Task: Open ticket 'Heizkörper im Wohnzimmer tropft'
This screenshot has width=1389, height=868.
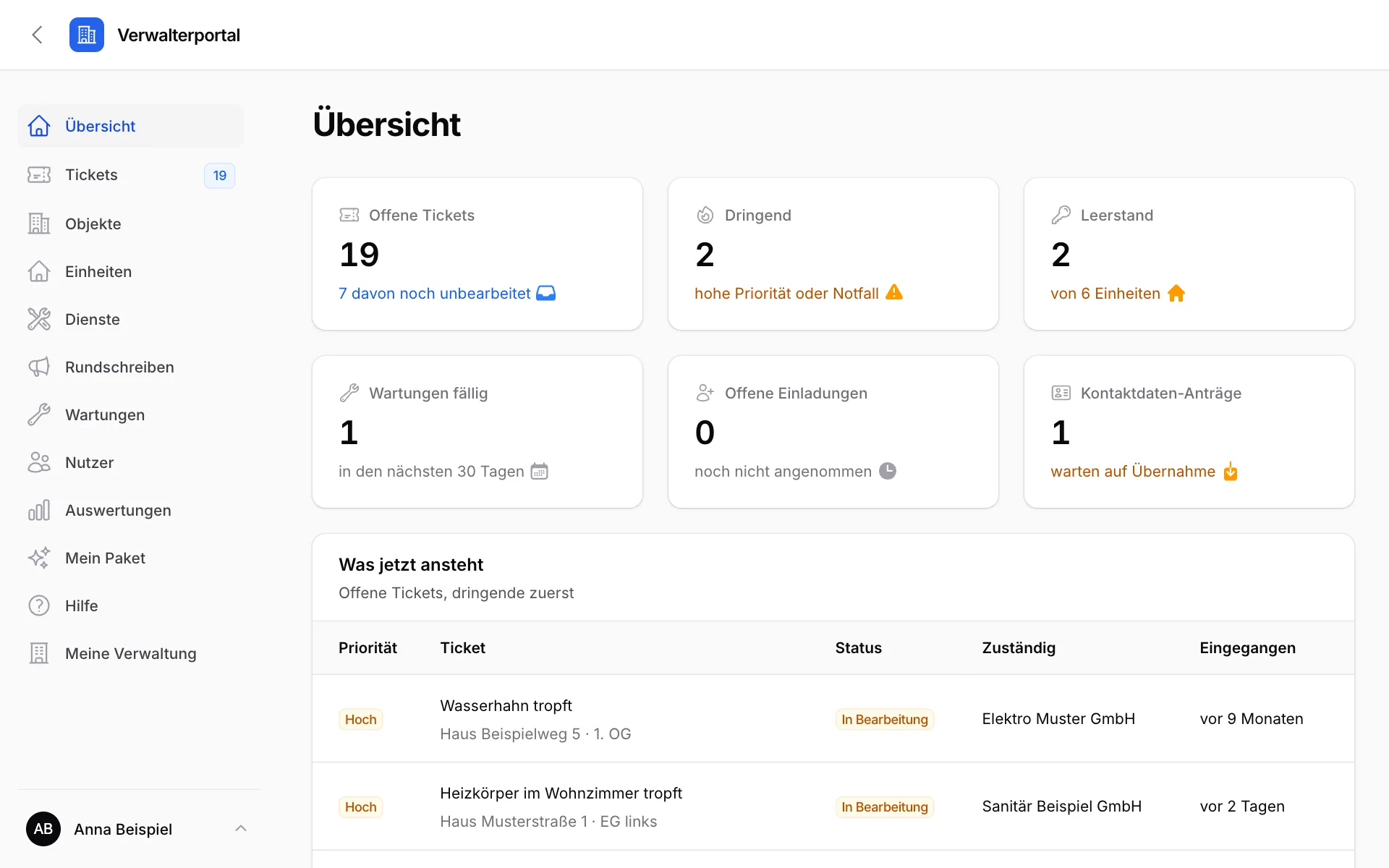Action: click(x=561, y=793)
